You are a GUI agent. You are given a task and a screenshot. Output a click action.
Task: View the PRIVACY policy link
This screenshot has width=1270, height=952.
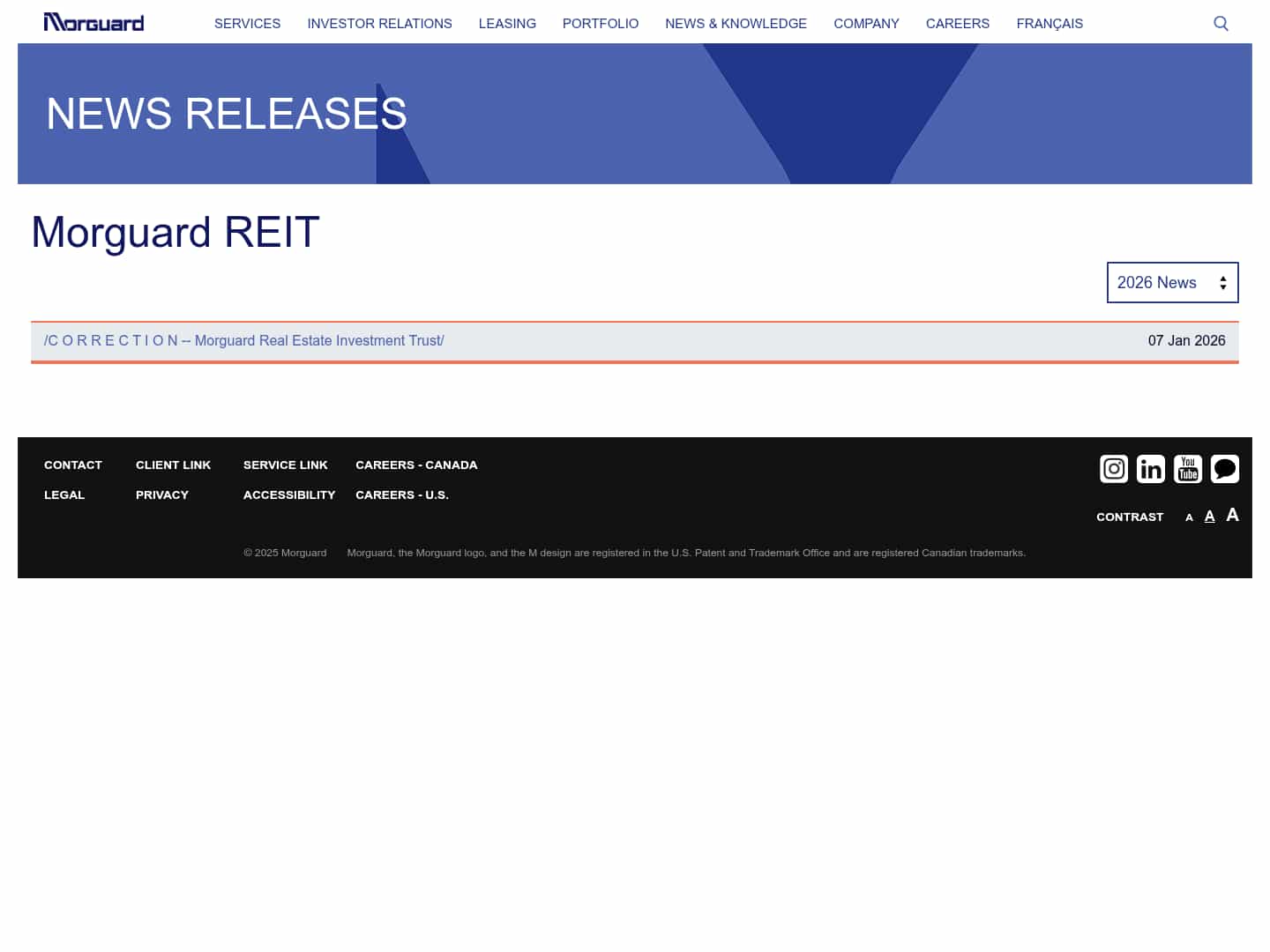162,495
